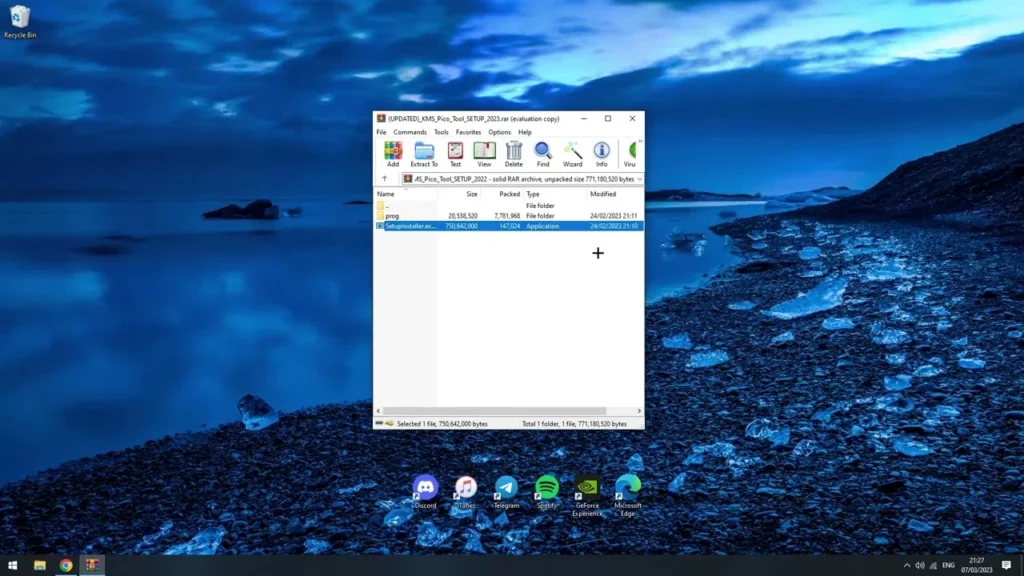Image resolution: width=1024 pixels, height=576 pixels.
Task: Open the View file tool
Action: tap(484, 154)
